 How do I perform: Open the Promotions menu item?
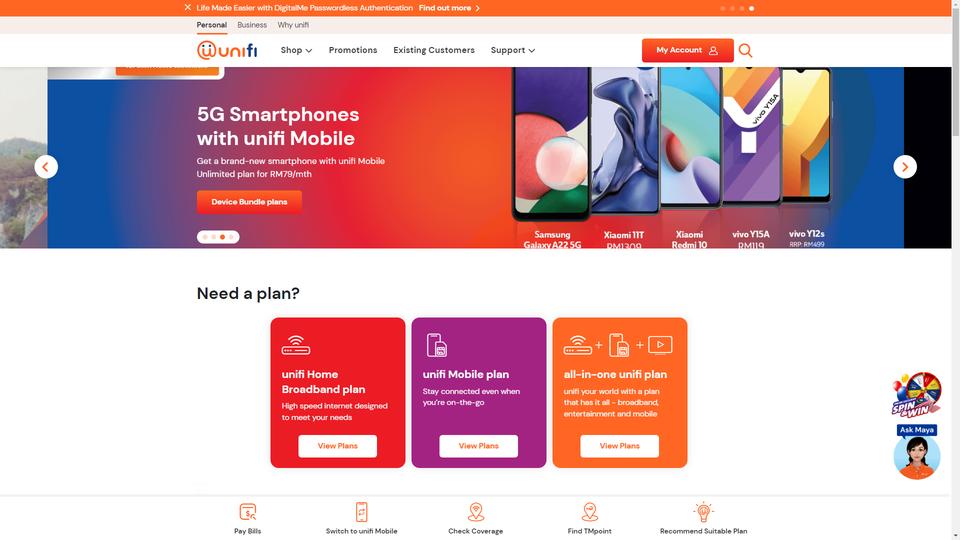[353, 50]
